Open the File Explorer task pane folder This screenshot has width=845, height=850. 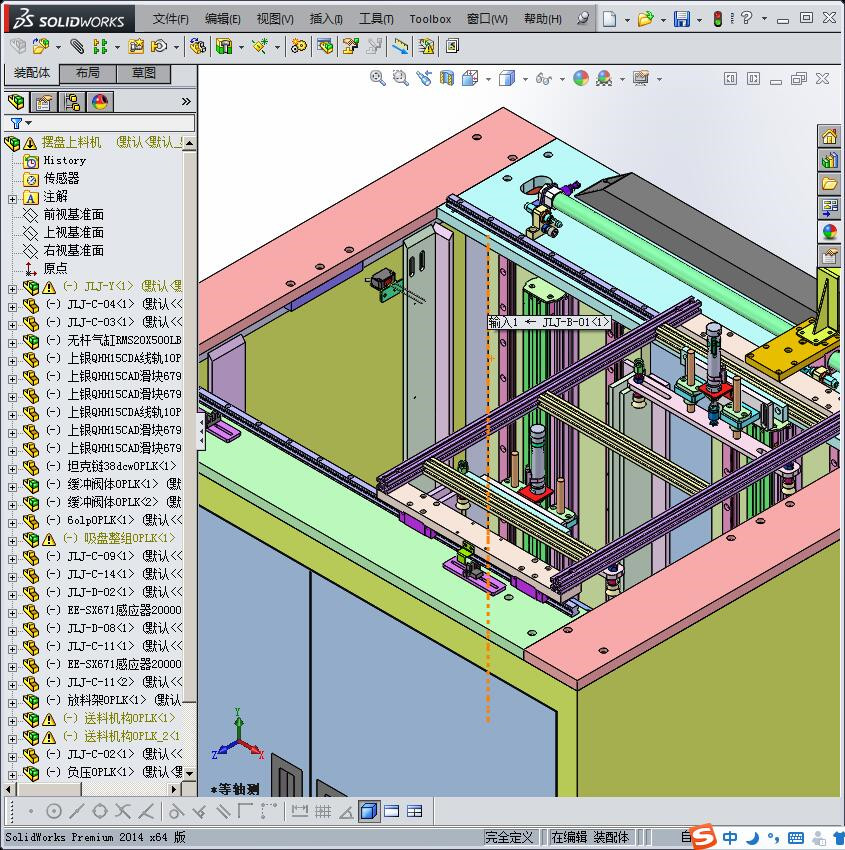tap(829, 184)
